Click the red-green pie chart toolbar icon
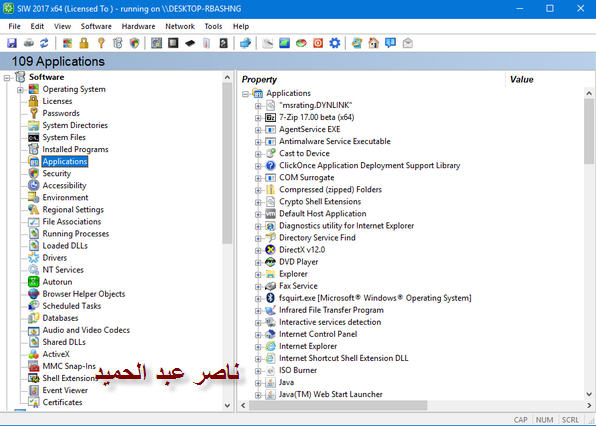596x427 pixels. click(x=301, y=43)
